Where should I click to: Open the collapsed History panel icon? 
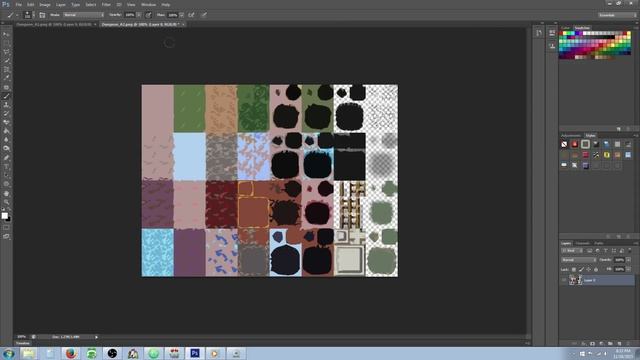539,33
